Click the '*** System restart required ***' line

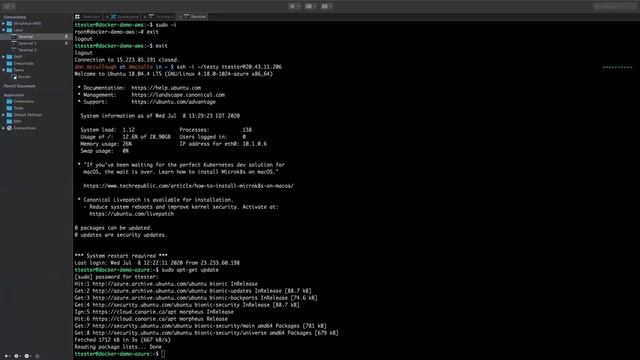(x=121, y=256)
